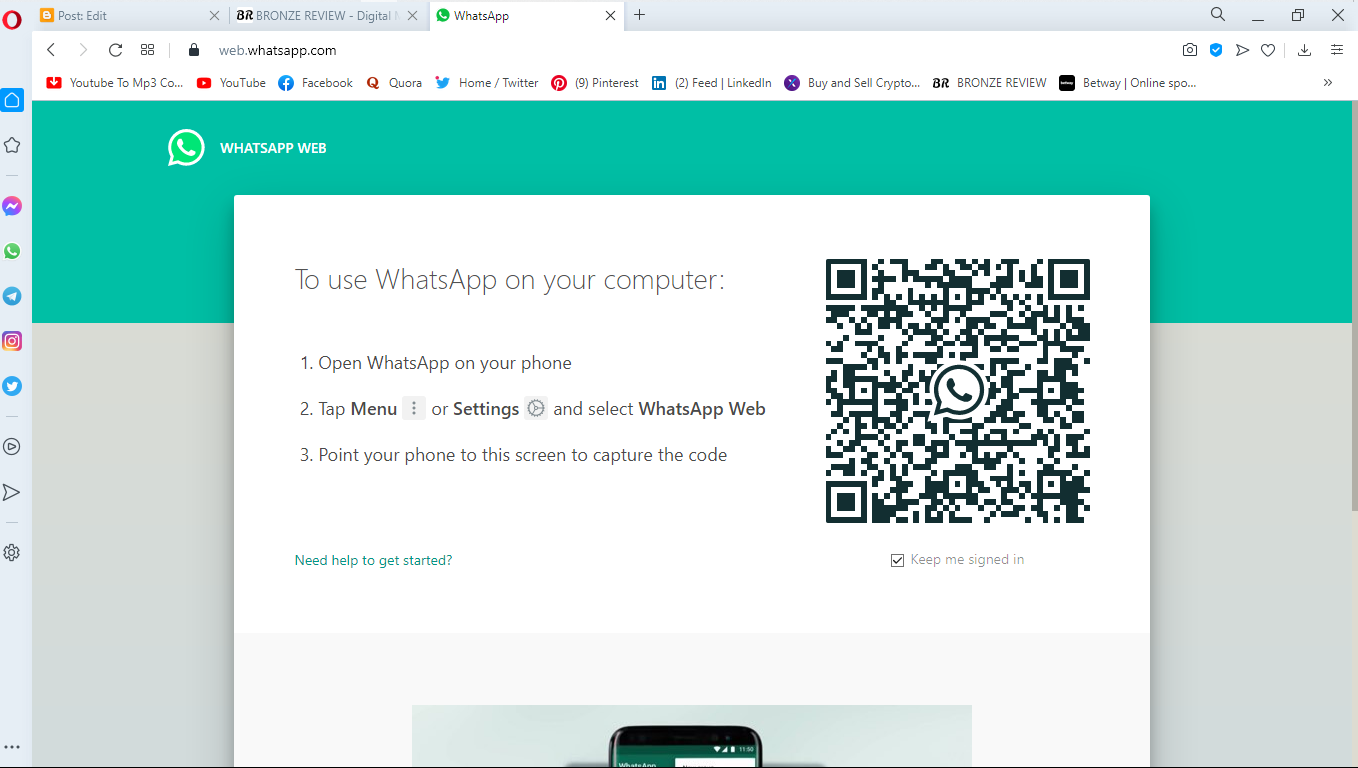
Task: Click the WhatsApp QR code
Action: 958,391
